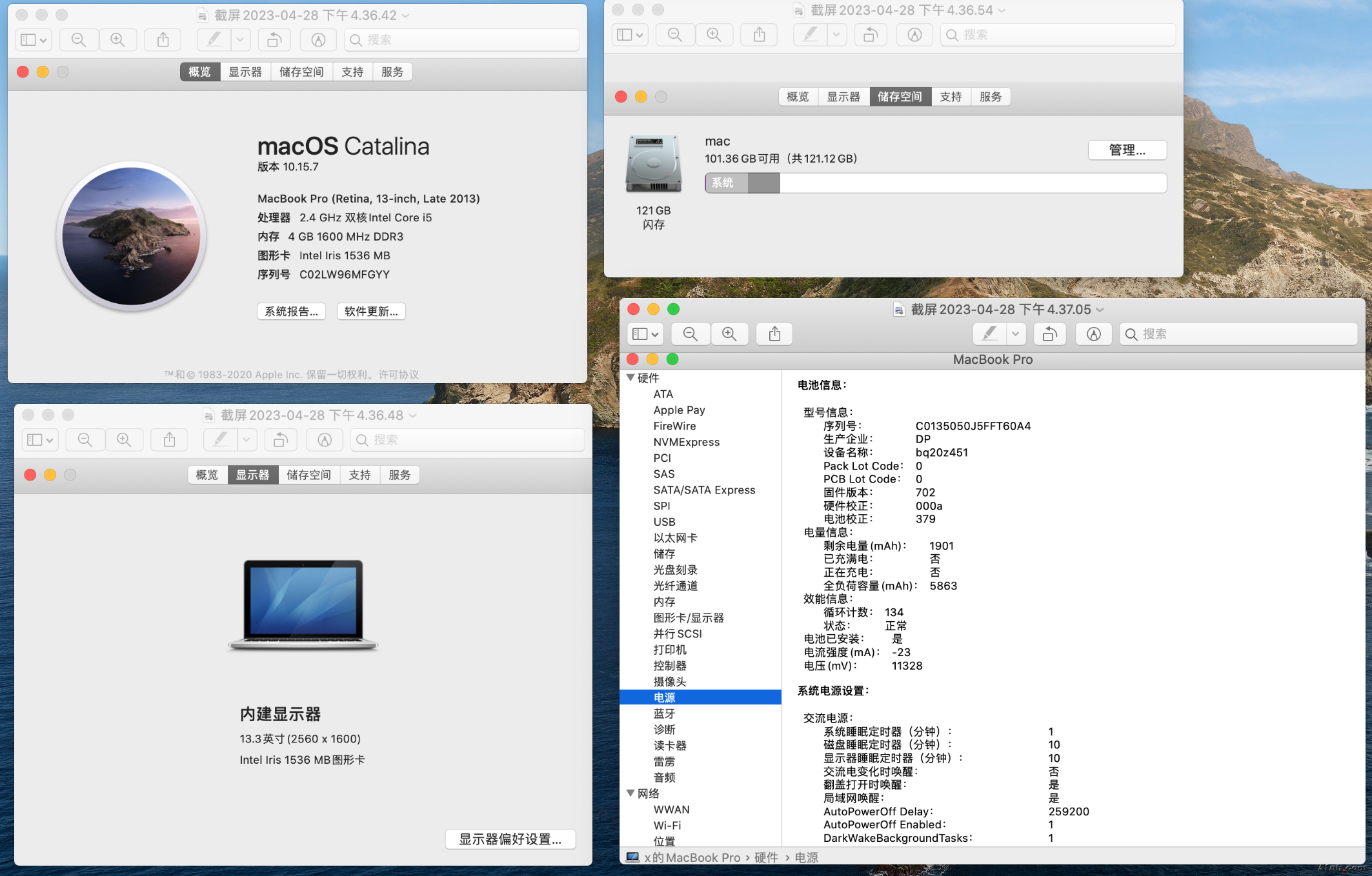Click the 121 GB flash drive icon
Image resolution: width=1372 pixels, height=876 pixels.
point(654,164)
